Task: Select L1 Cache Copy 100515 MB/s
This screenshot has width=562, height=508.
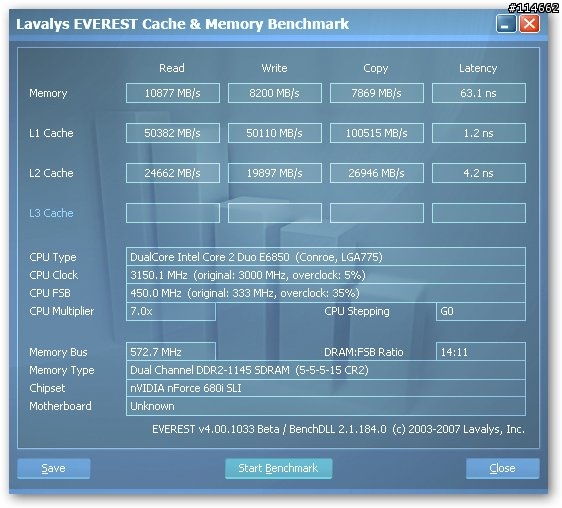Action: pyautogui.click(x=377, y=133)
